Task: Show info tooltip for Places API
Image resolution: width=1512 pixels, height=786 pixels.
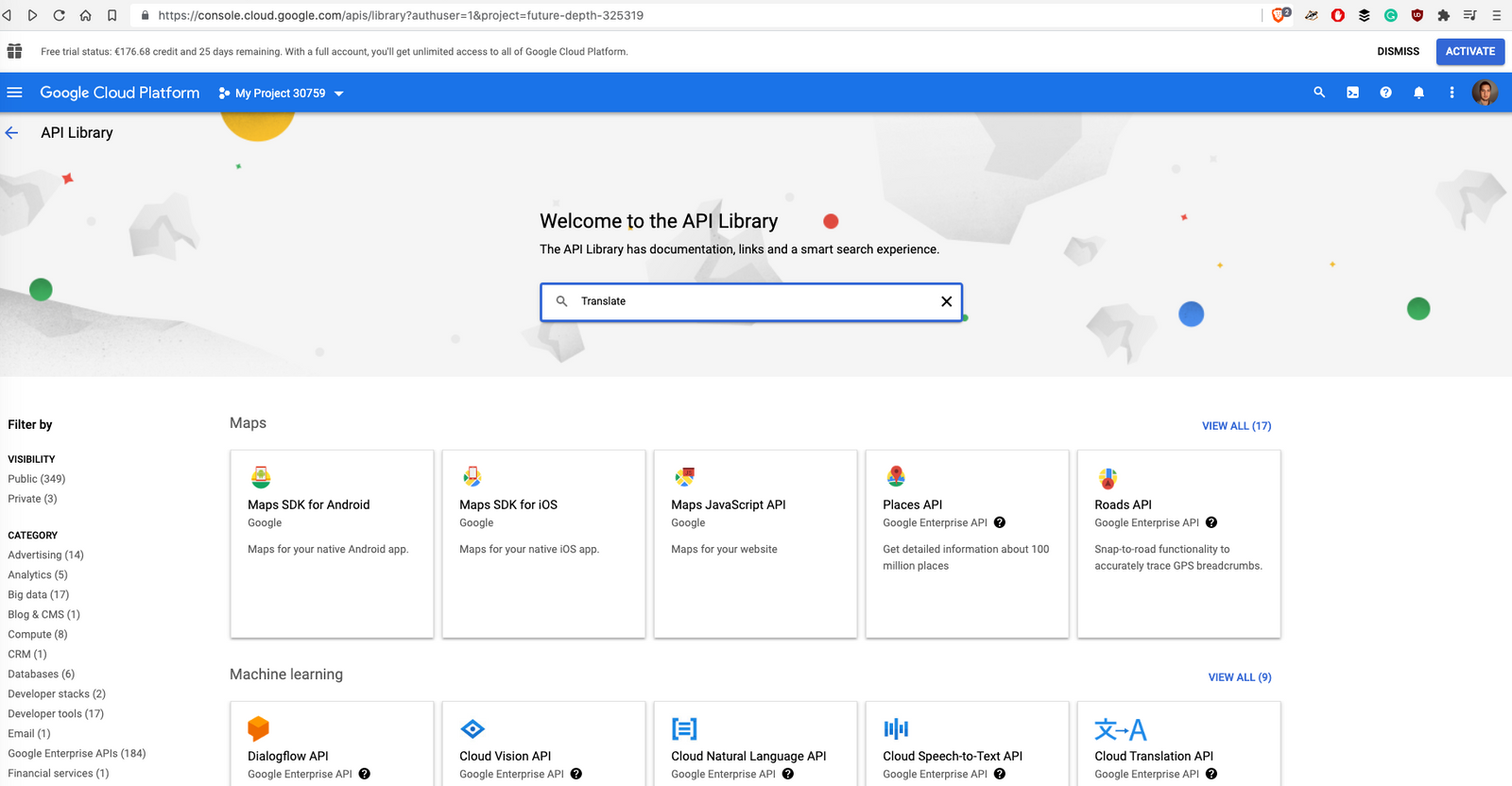Action: (x=1000, y=522)
